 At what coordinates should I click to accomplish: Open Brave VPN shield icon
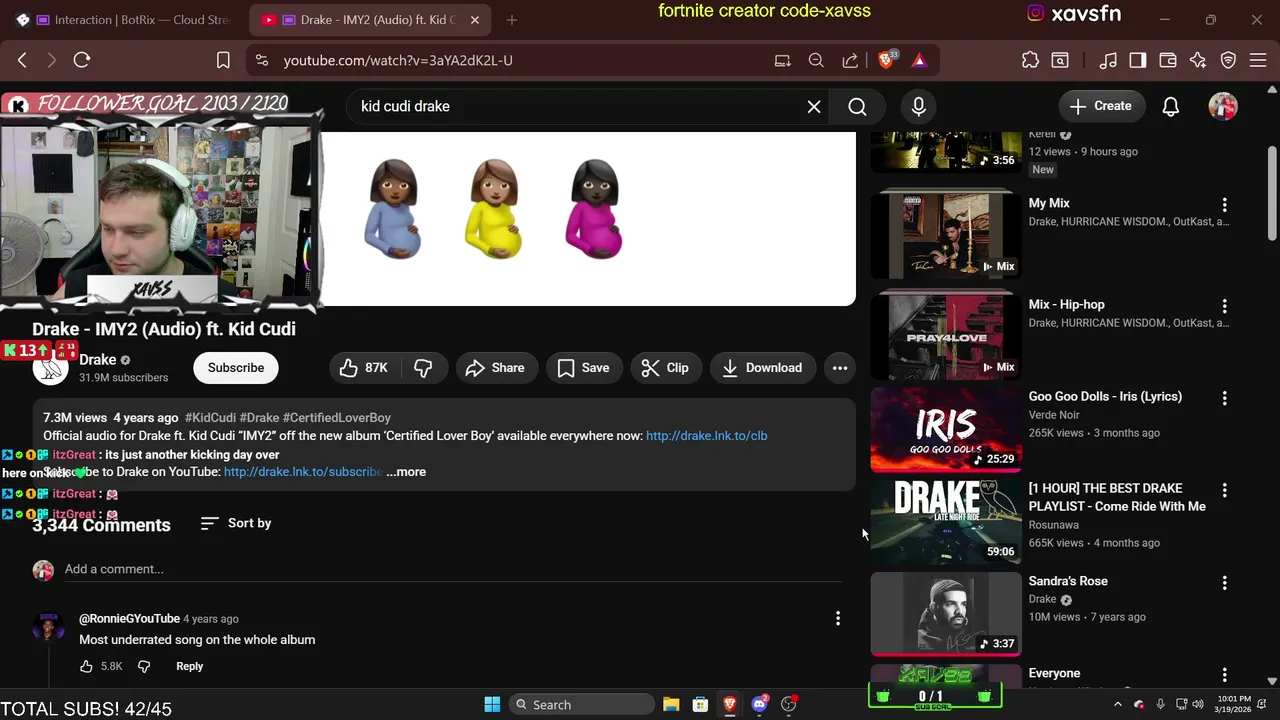click(x=1229, y=60)
